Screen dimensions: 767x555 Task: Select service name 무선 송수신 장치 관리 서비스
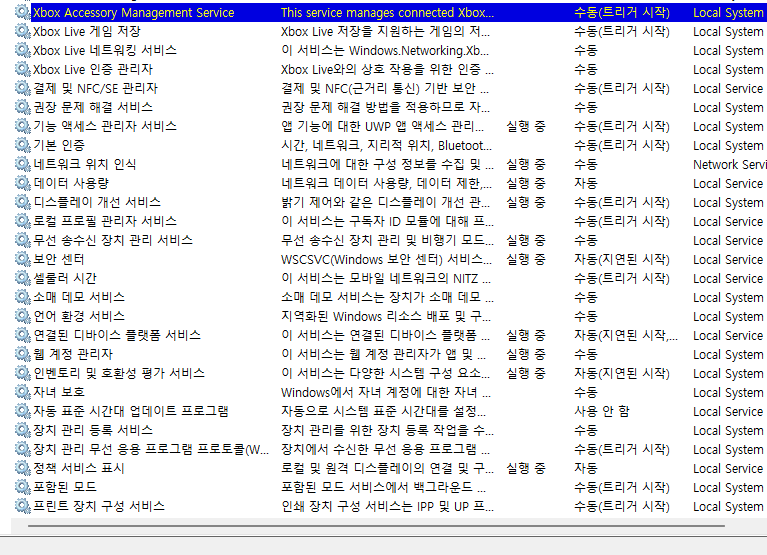click(x=113, y=240)
